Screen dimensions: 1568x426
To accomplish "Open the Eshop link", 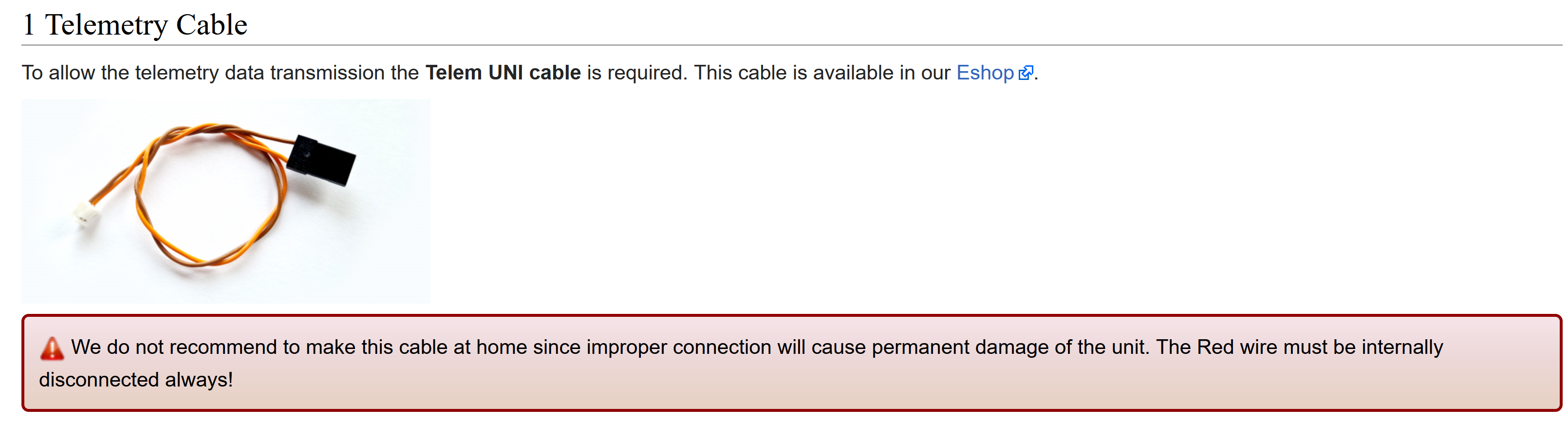I will 984,73.
